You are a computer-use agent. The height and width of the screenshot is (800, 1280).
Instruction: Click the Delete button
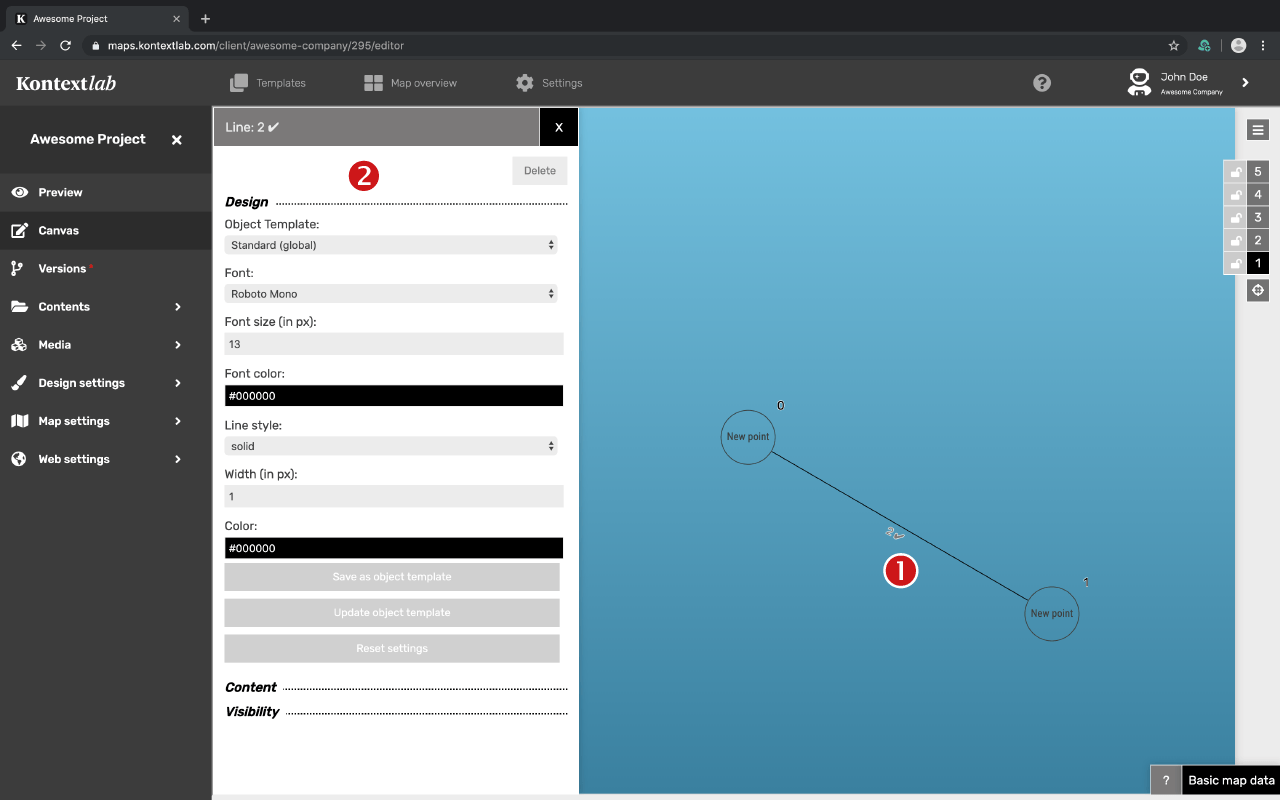(540, 171)
